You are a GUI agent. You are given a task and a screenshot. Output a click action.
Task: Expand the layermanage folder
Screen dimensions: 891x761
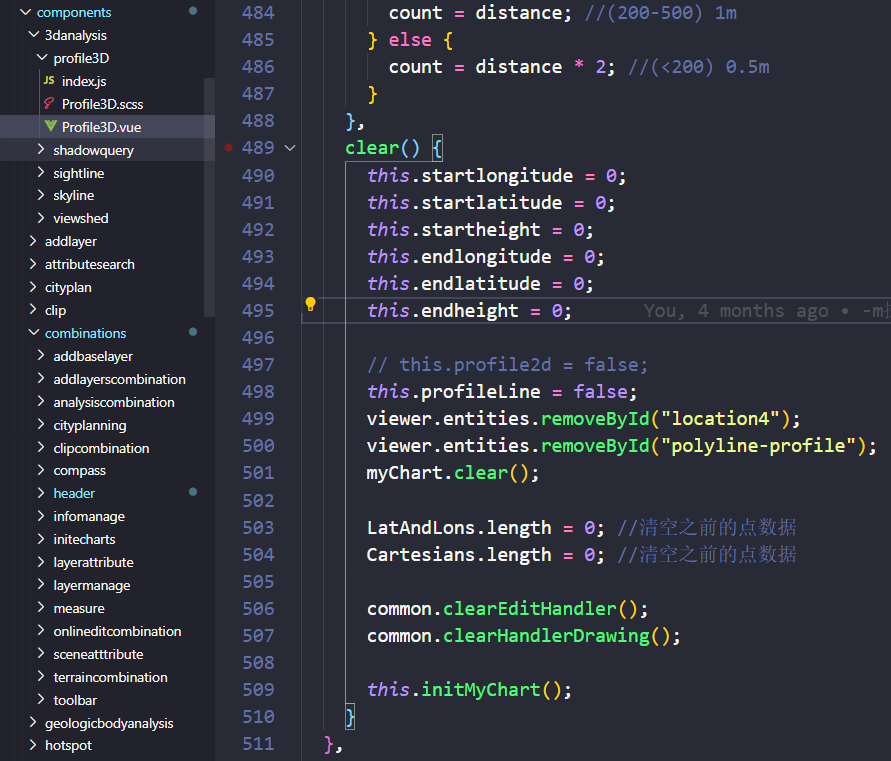(41, 585)
